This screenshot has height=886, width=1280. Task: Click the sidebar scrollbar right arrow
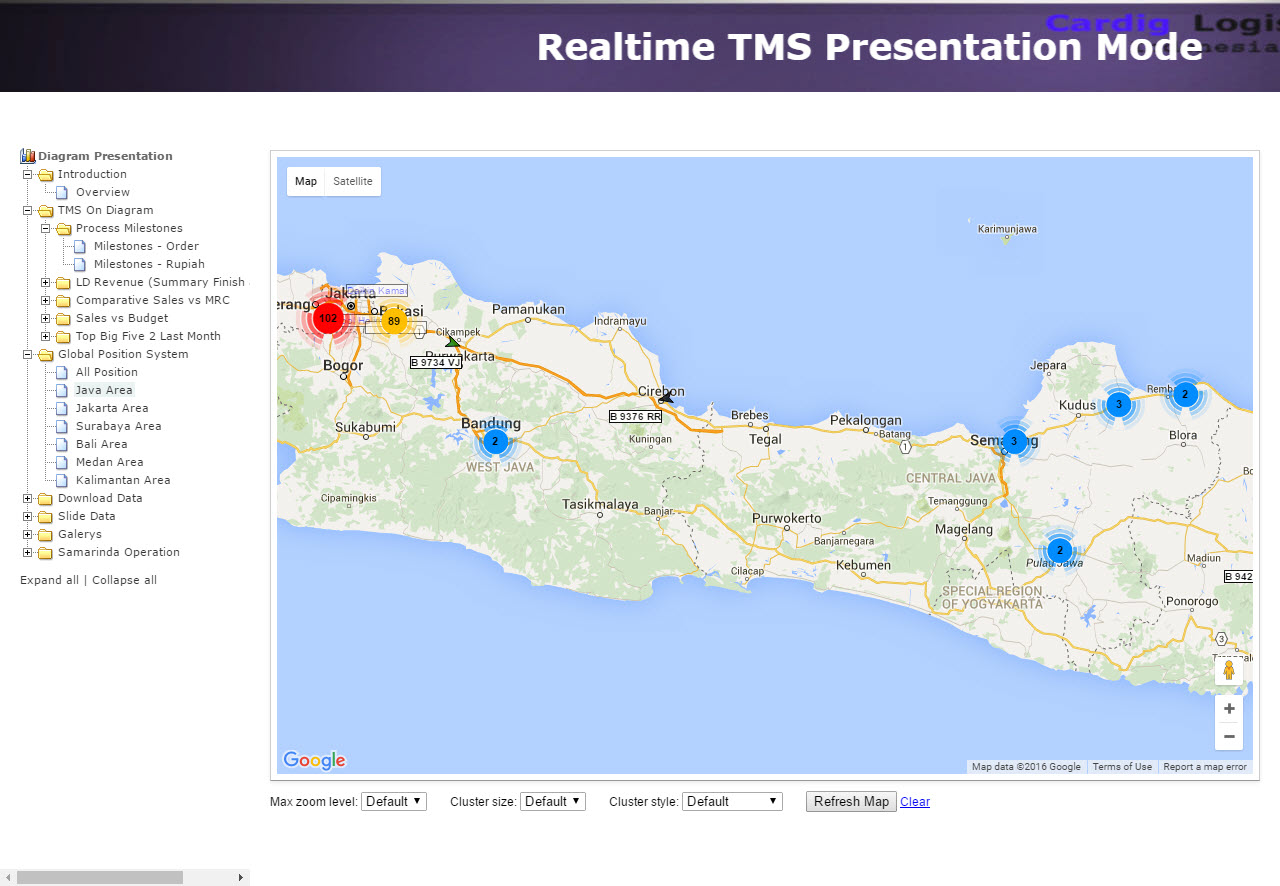240,877
